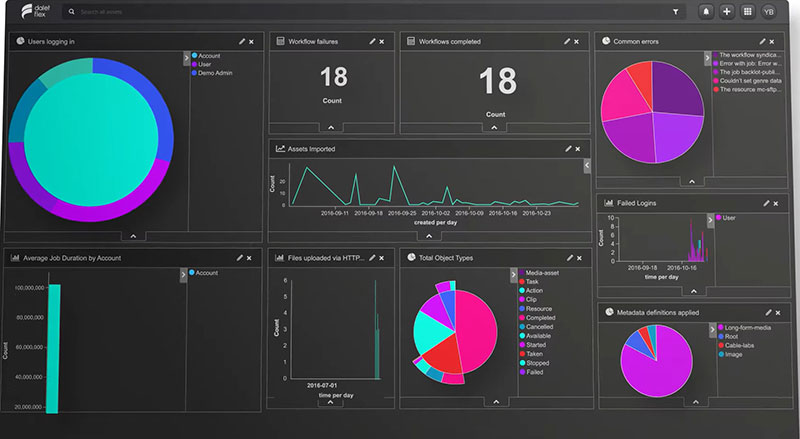Edit the Users logging in widget

click(x=242, y=41)
